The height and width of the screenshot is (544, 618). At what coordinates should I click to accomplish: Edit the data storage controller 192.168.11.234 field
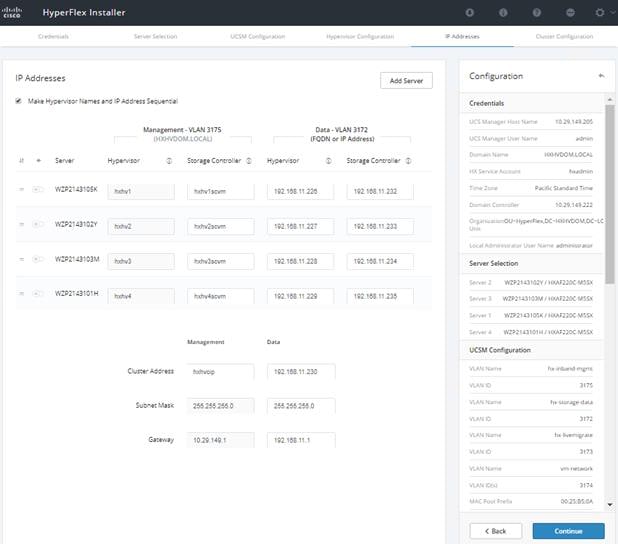(x=380, y=261)
